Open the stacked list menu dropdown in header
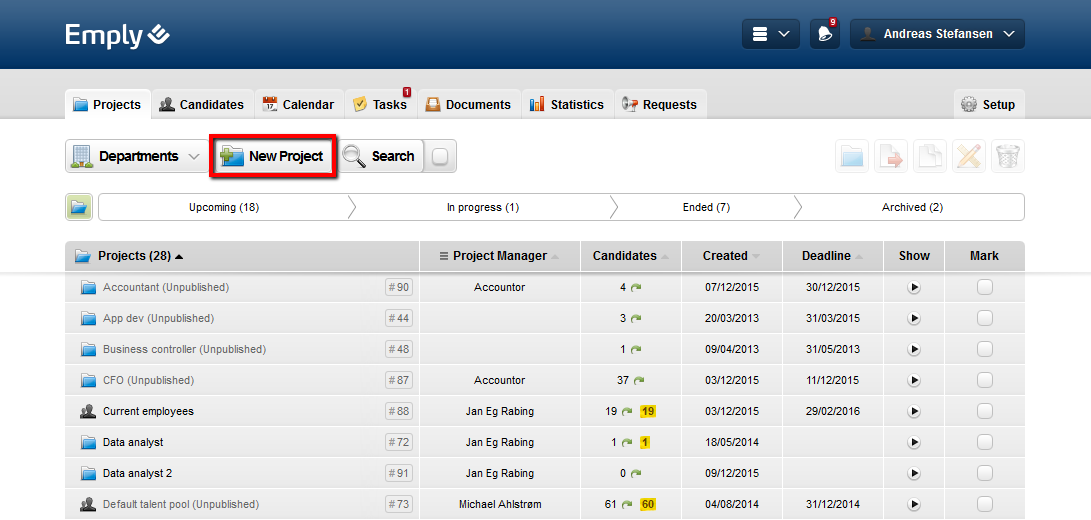 (770, 34)
